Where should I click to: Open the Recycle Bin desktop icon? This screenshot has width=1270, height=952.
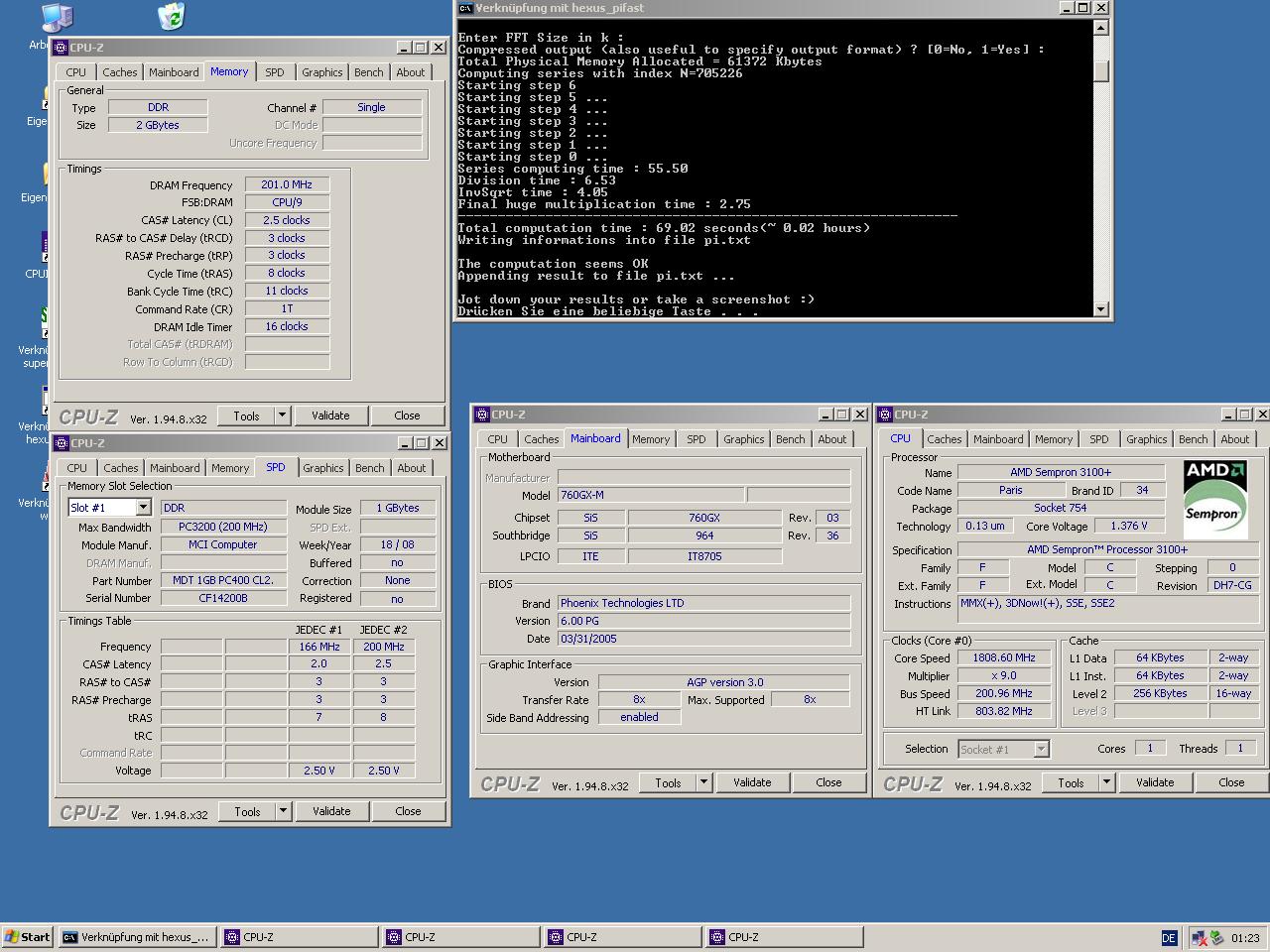[171, 16]
